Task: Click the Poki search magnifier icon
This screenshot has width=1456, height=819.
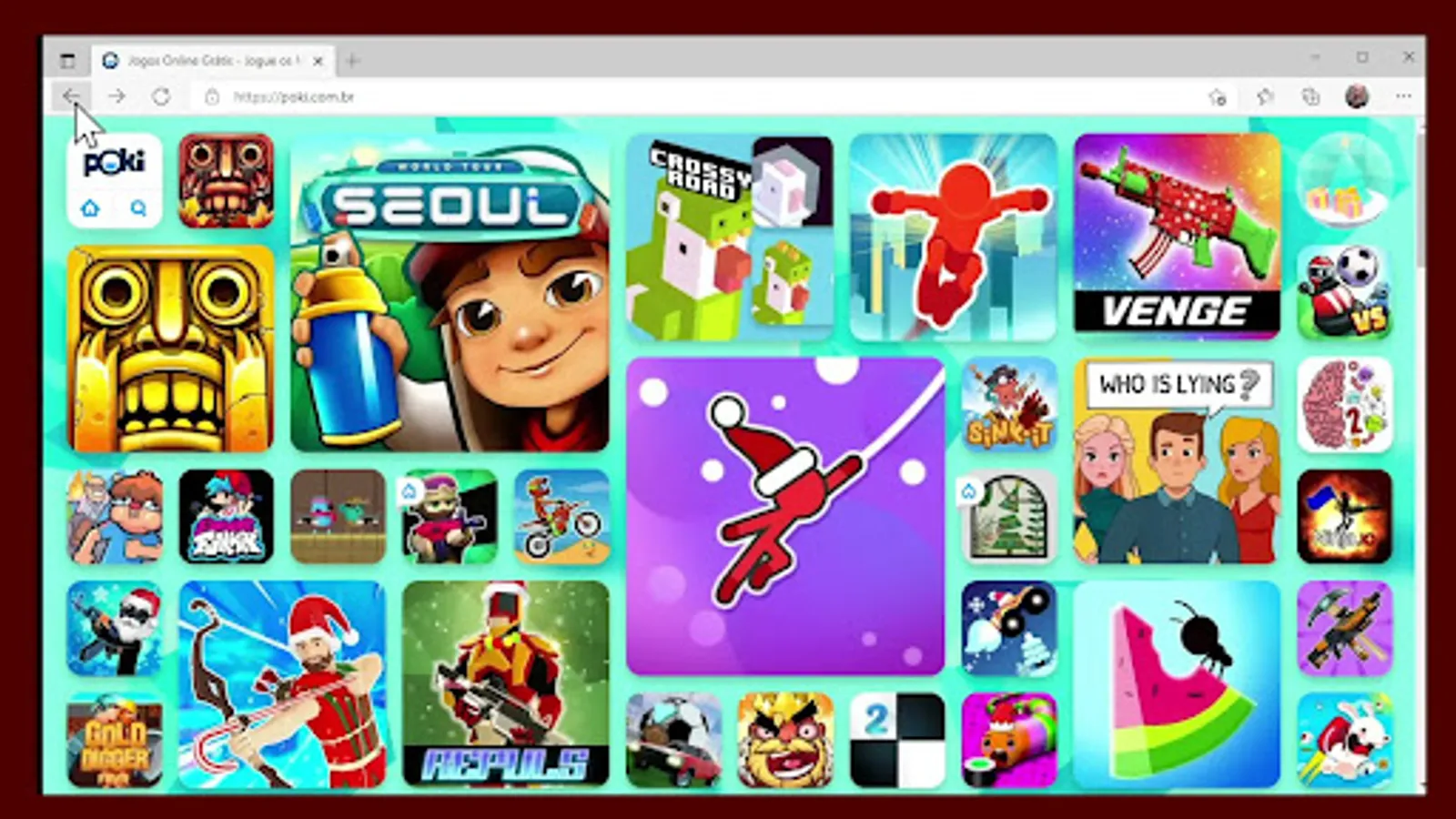Action: tap(138, 208)
